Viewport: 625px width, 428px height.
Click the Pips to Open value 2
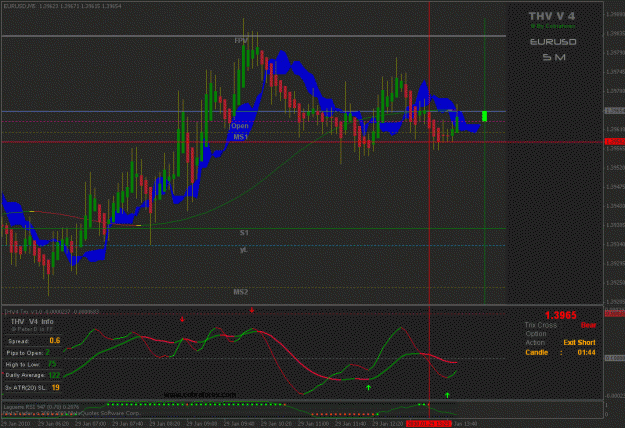(47, 352)
